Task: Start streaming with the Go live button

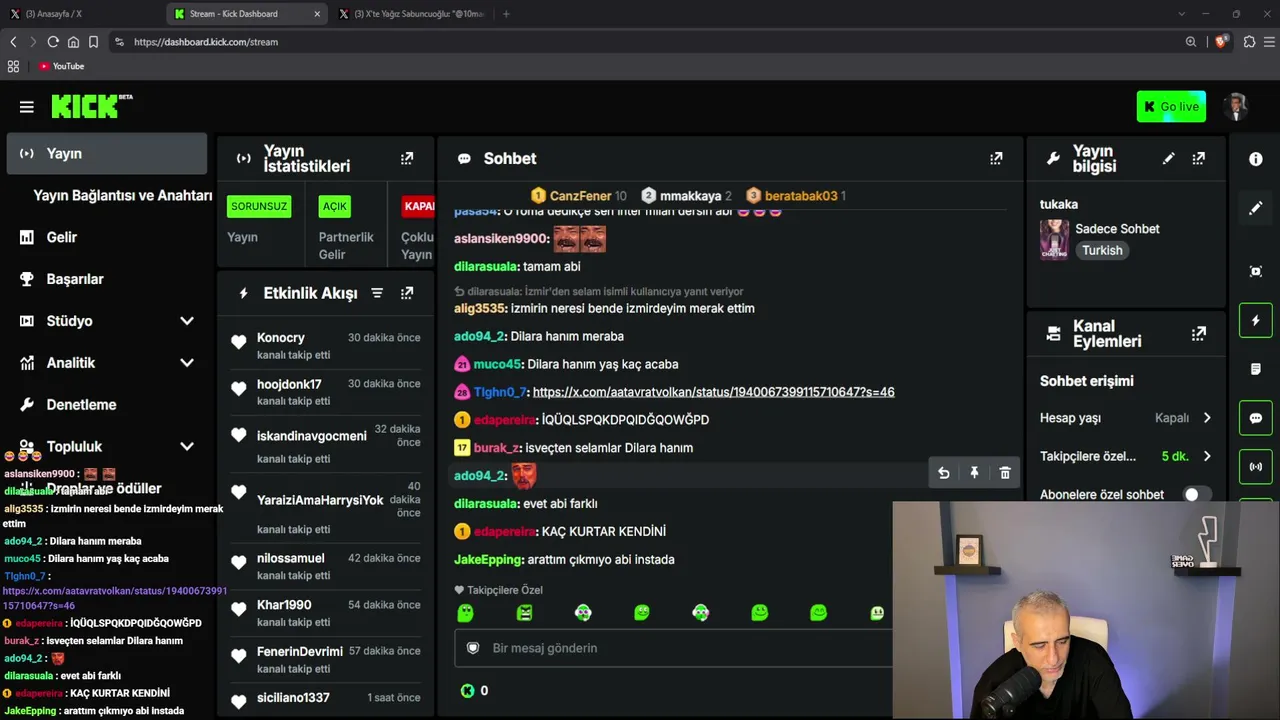Action: click(1171, 107)
